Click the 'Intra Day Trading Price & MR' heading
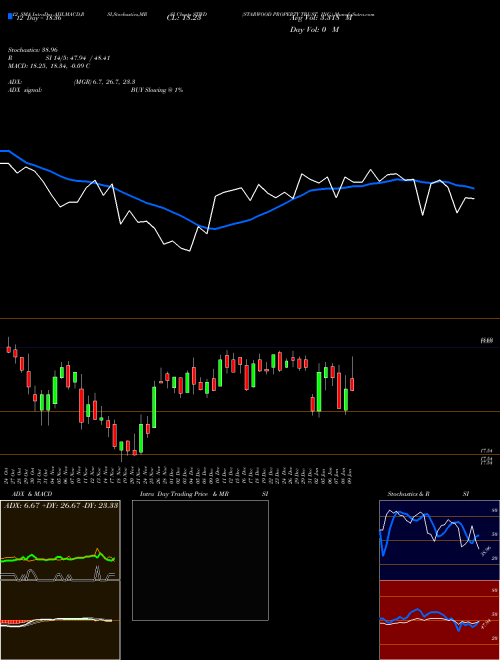The height and width of the screenshot is (660, 500). click(x=184, y=494)
